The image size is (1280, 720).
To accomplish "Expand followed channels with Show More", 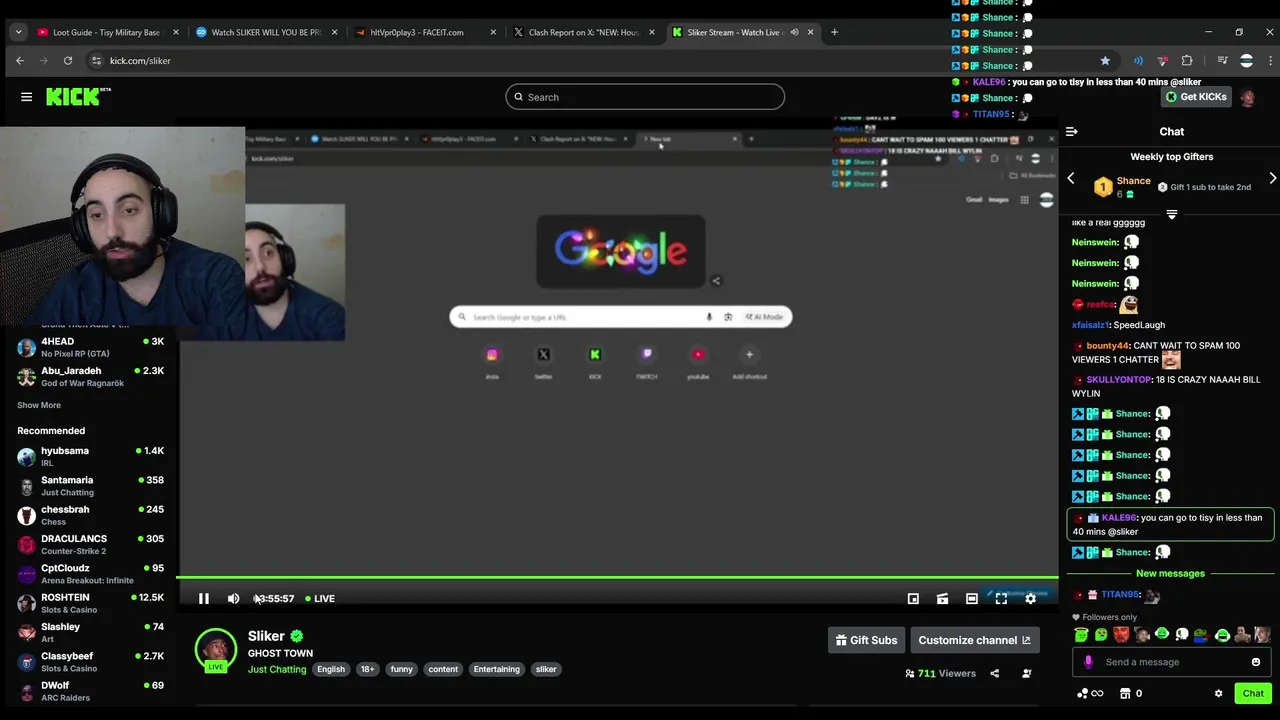I will click(39, 405).
